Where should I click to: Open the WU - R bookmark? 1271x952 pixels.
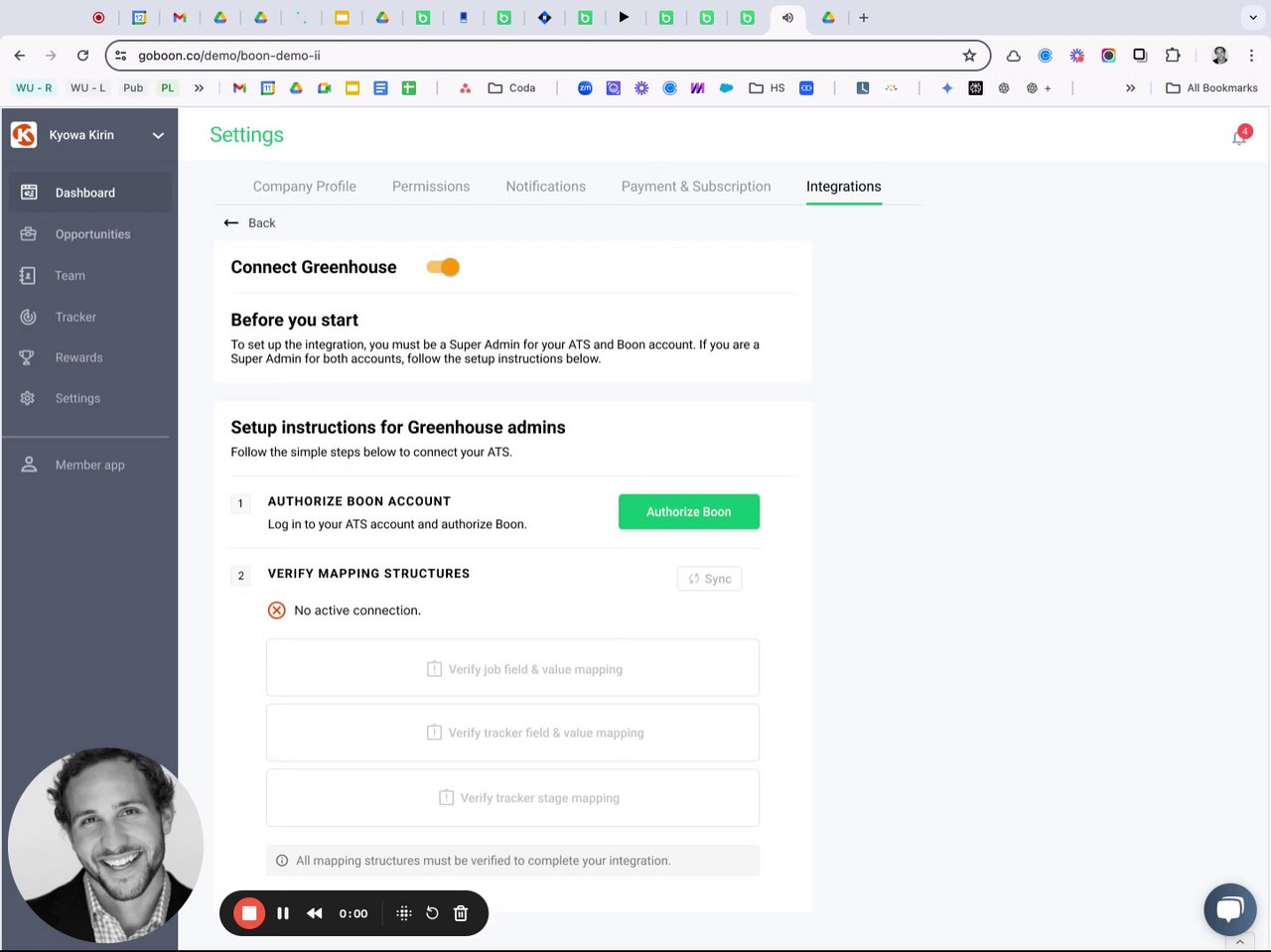[34, 87]
